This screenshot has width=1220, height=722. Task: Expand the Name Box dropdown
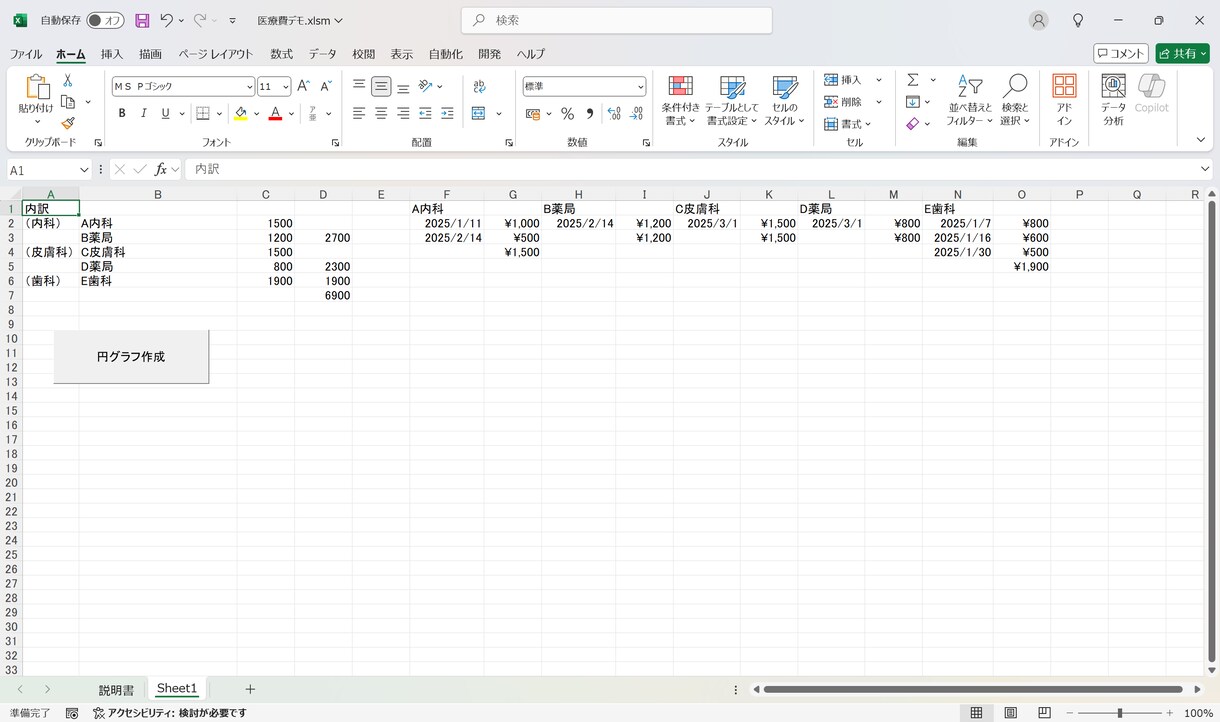[x=83, y=170]
